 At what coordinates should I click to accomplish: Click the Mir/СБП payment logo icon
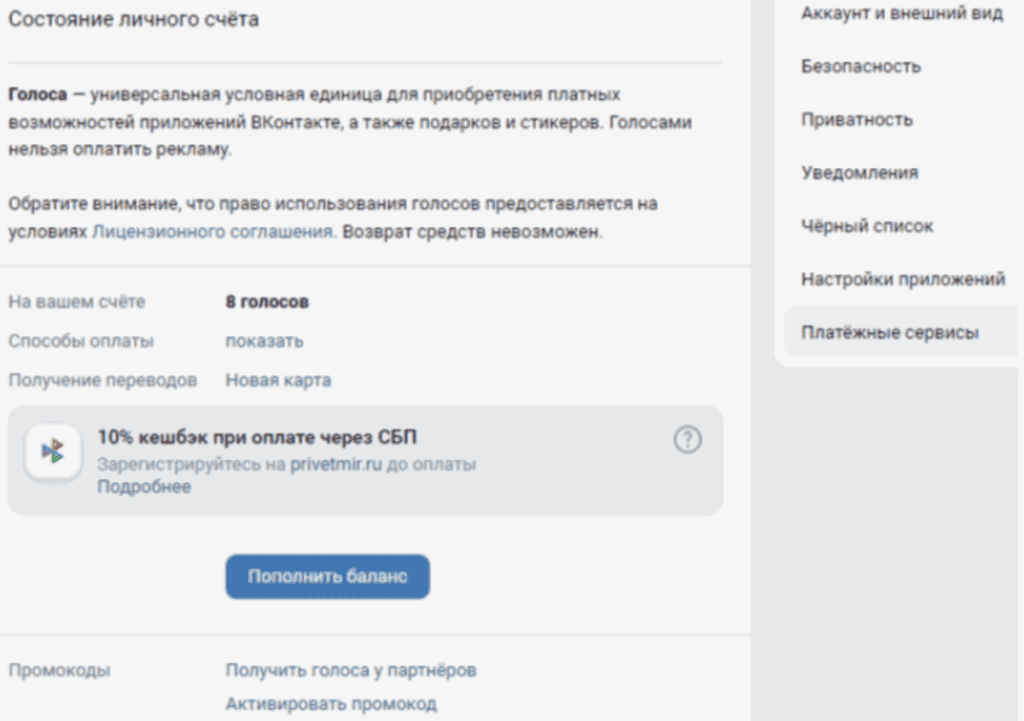coord(54,450)
